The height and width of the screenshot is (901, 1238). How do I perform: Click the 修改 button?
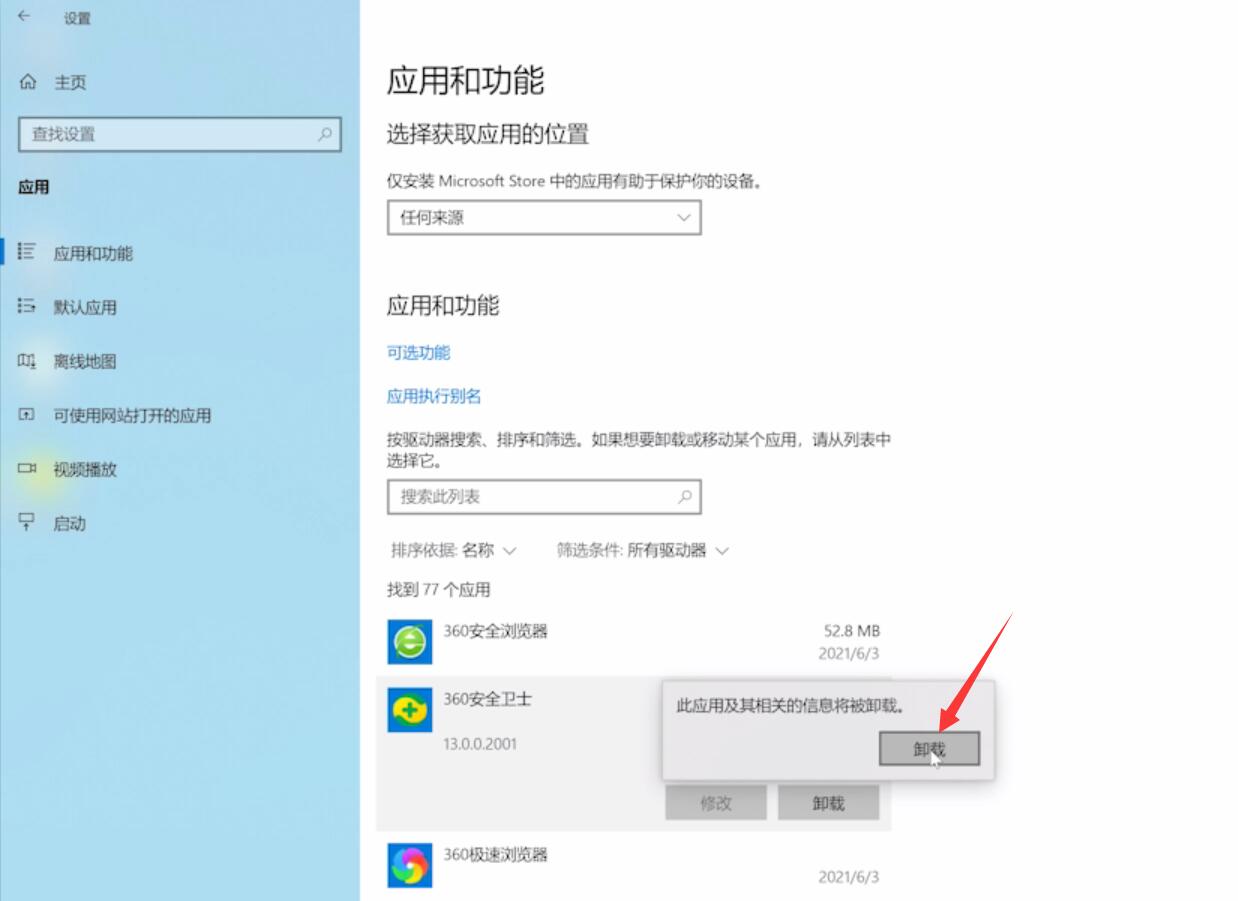click(x=716, y=803)
